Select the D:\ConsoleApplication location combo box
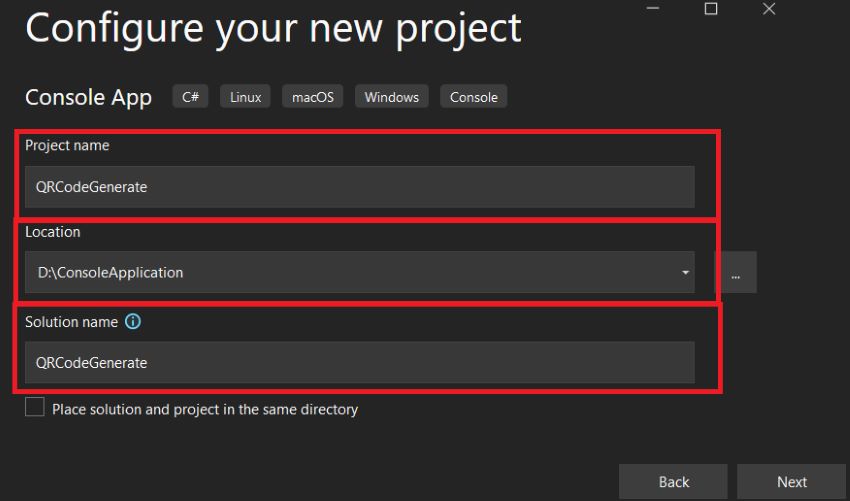 click(359, 272)
